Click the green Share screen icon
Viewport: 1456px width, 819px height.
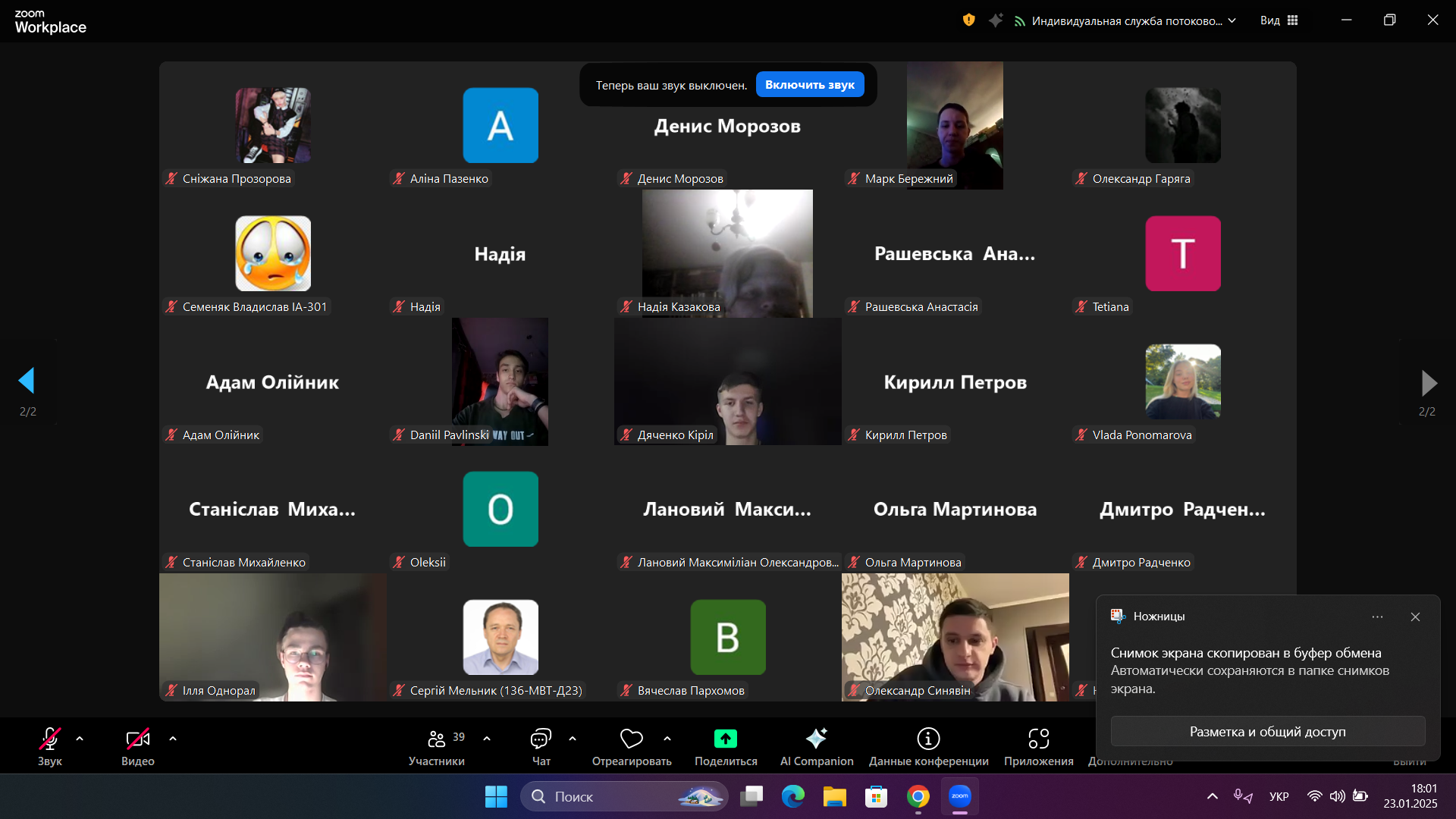pyautogui.click(x=726, y=739)
